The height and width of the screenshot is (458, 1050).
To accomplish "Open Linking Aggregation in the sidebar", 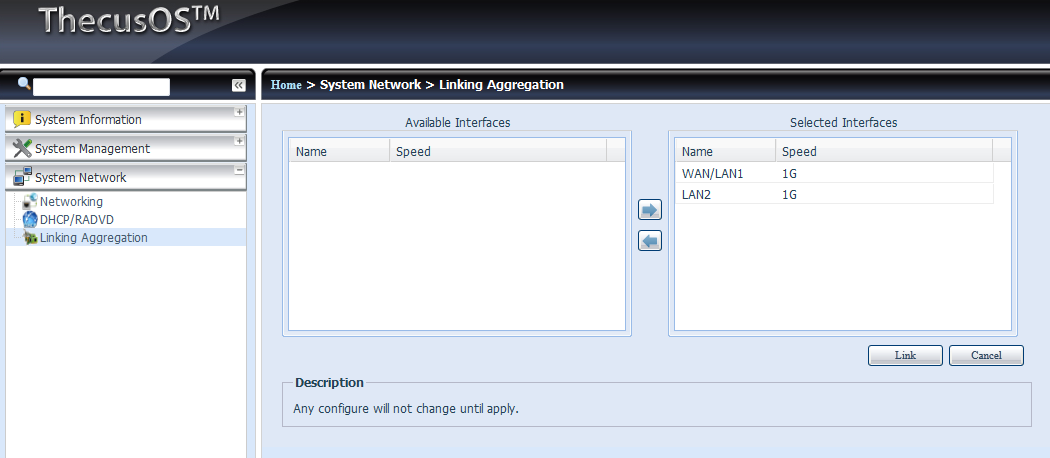I will coord(93,238).
